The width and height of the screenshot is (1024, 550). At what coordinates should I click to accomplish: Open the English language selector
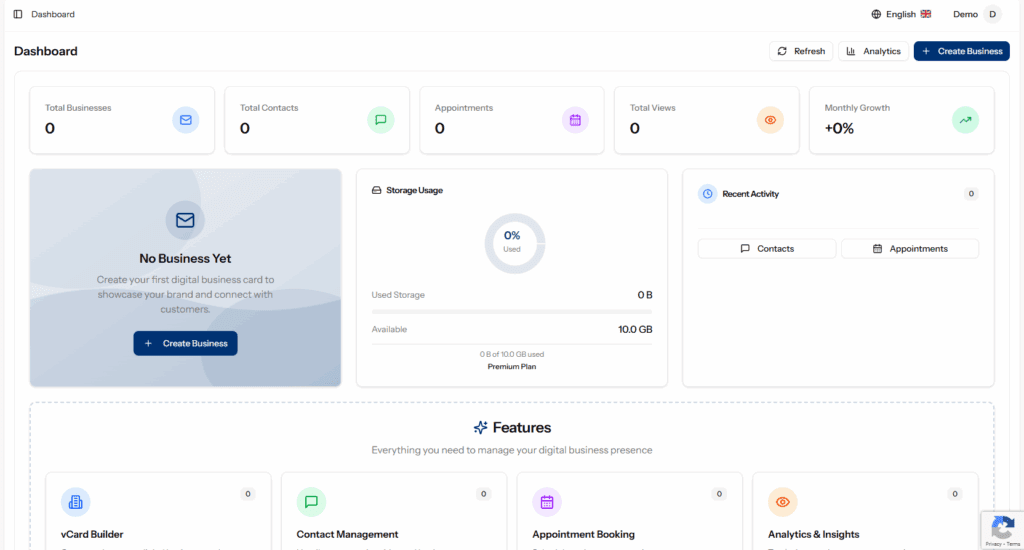tap(901, 14)
